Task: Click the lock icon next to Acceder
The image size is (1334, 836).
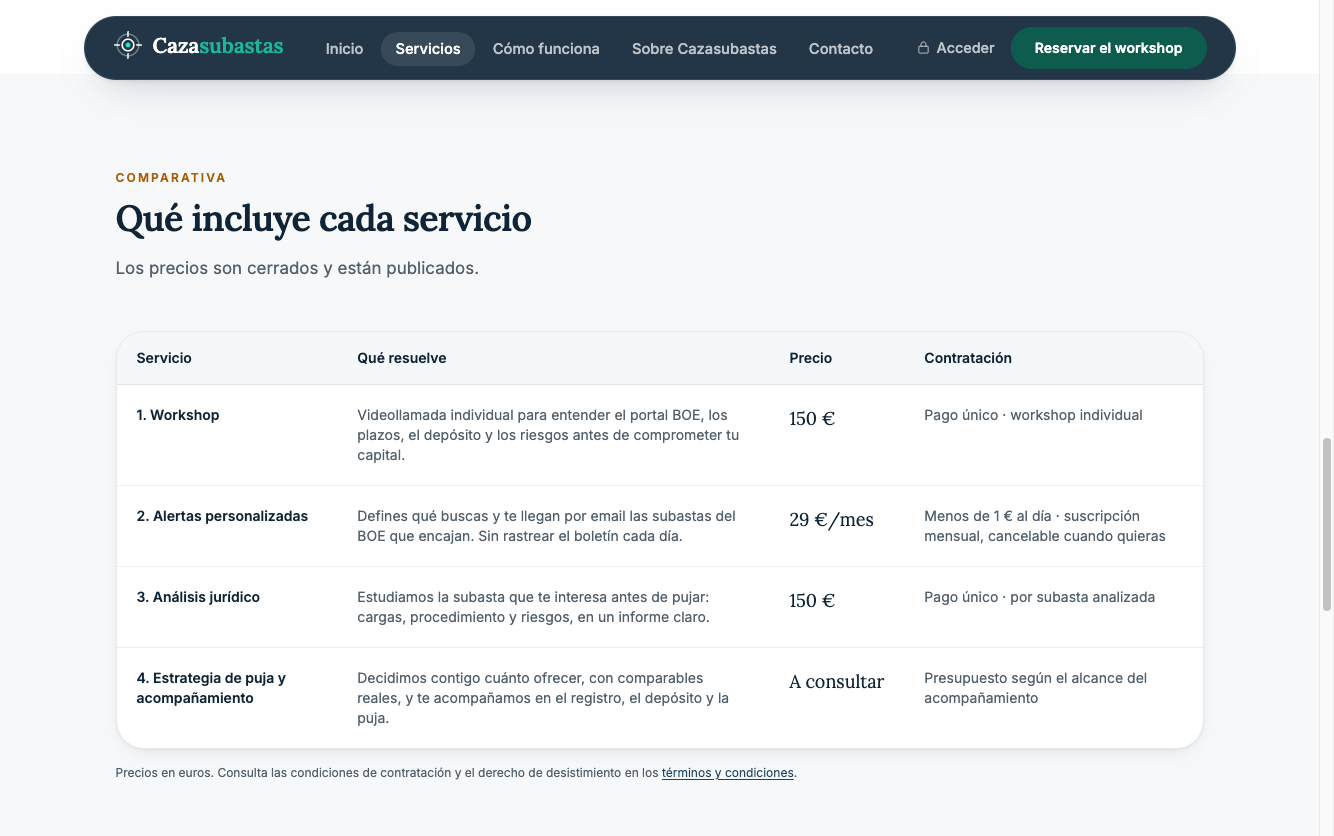Action: [x=923, y=48]
